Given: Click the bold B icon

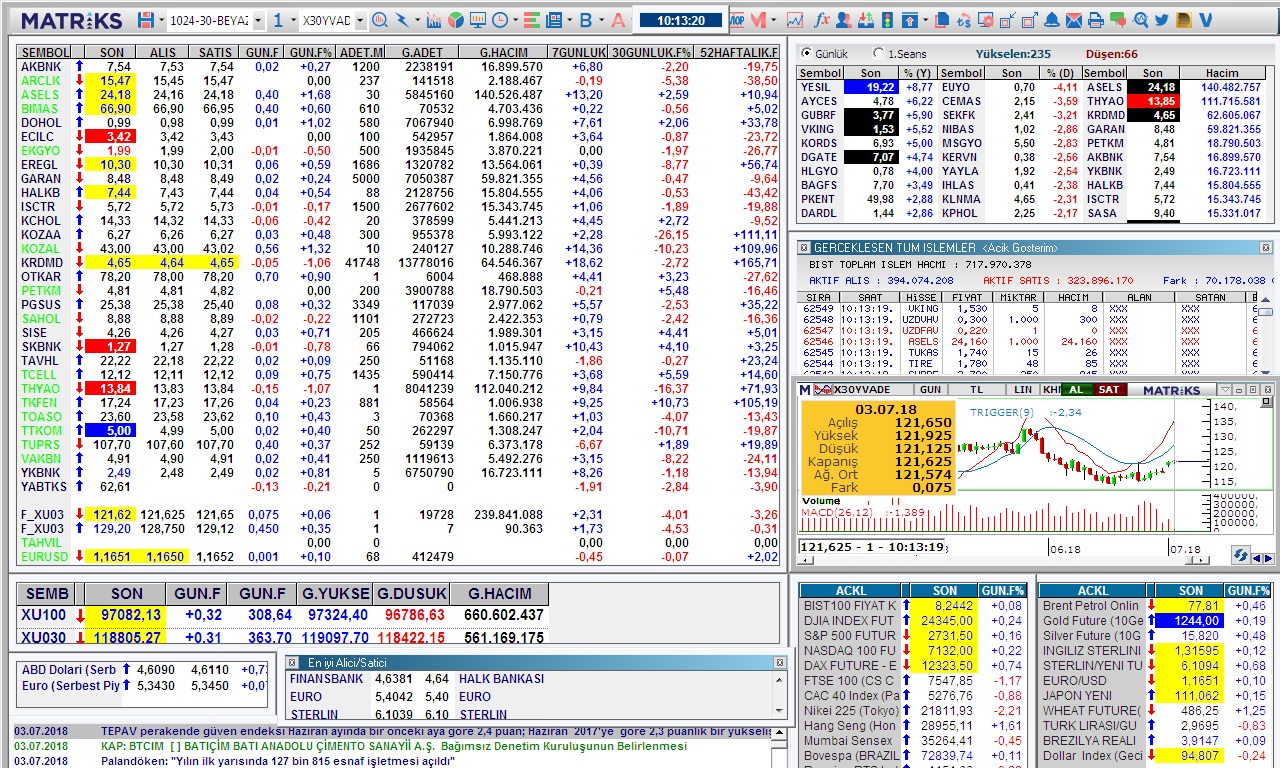Looking at the screenshot, I should (586, 20).
